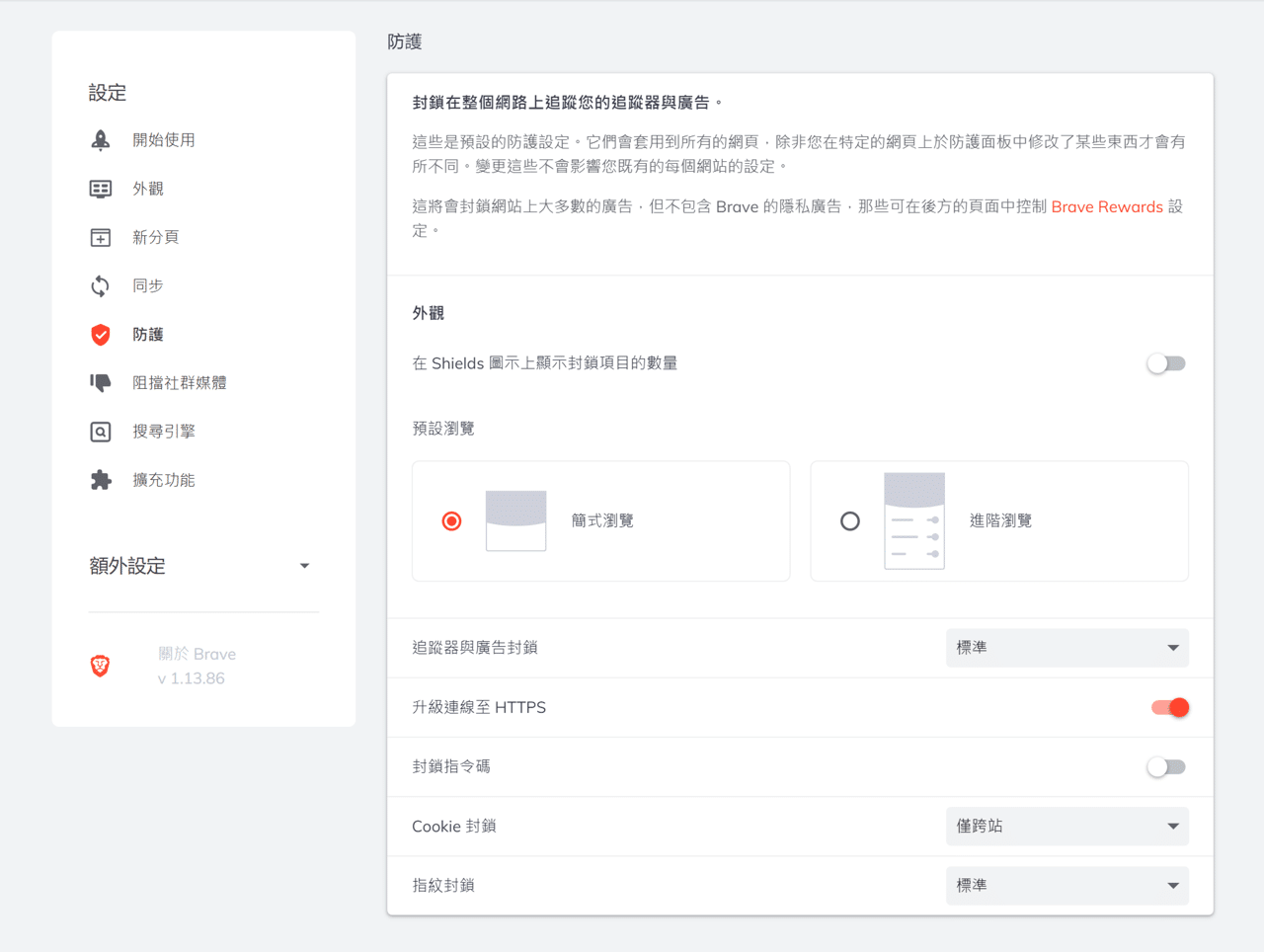This screenshot has height=952, width=1264.
Task: Select the 簡式瀏覽 radio button
Action: point(451,520)
